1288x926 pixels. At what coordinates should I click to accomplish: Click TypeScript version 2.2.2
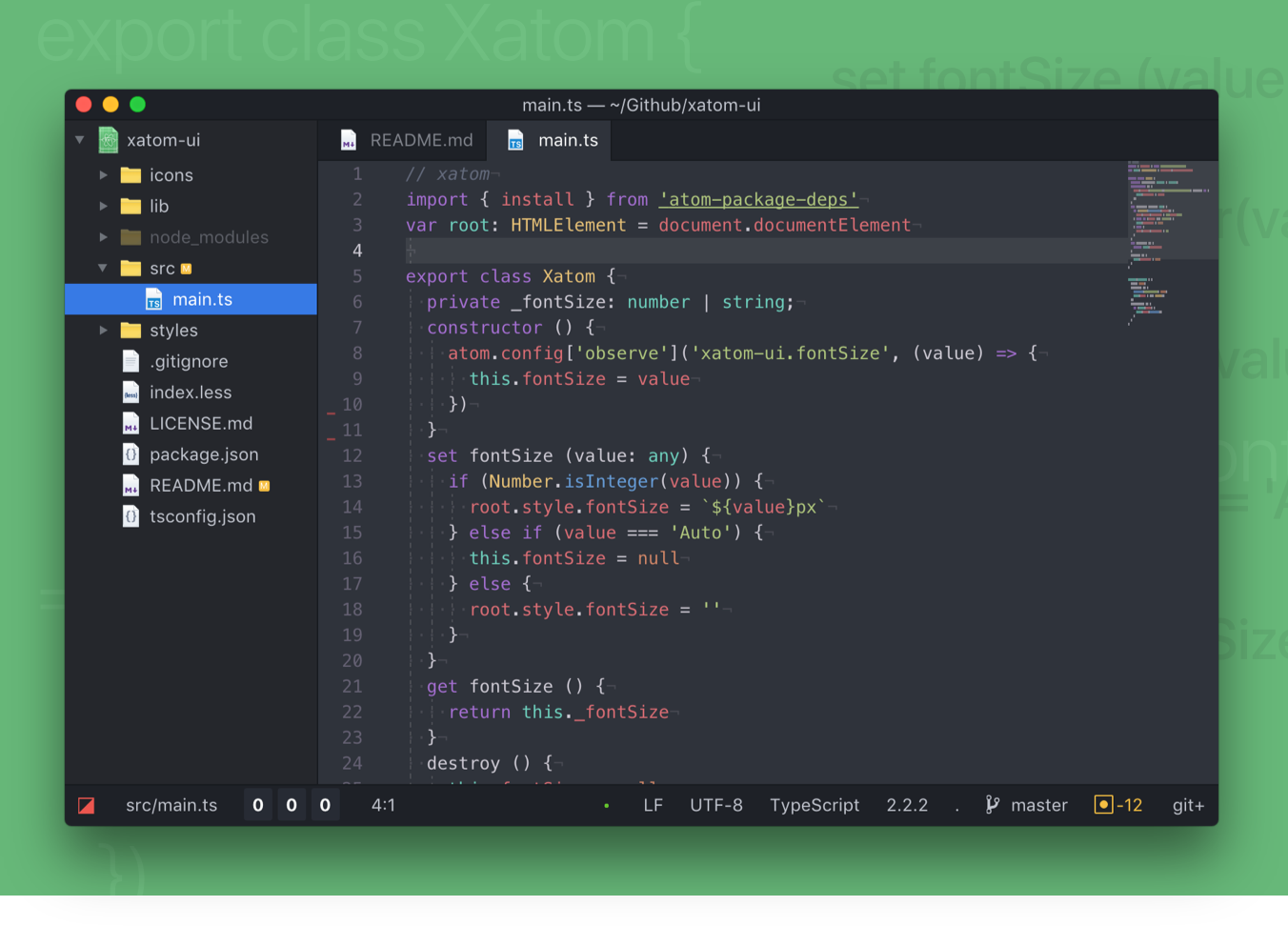pyautogui.click(x=907, y=805)
